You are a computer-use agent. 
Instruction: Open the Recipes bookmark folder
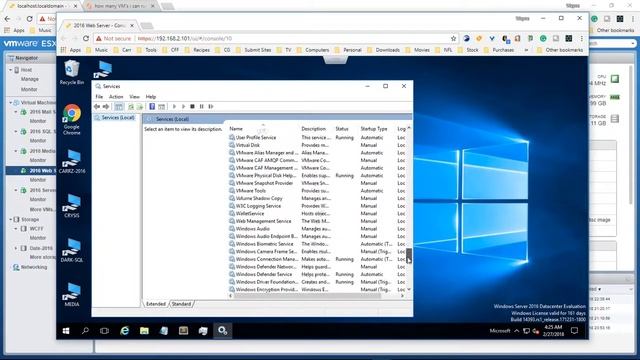[197, 50]
